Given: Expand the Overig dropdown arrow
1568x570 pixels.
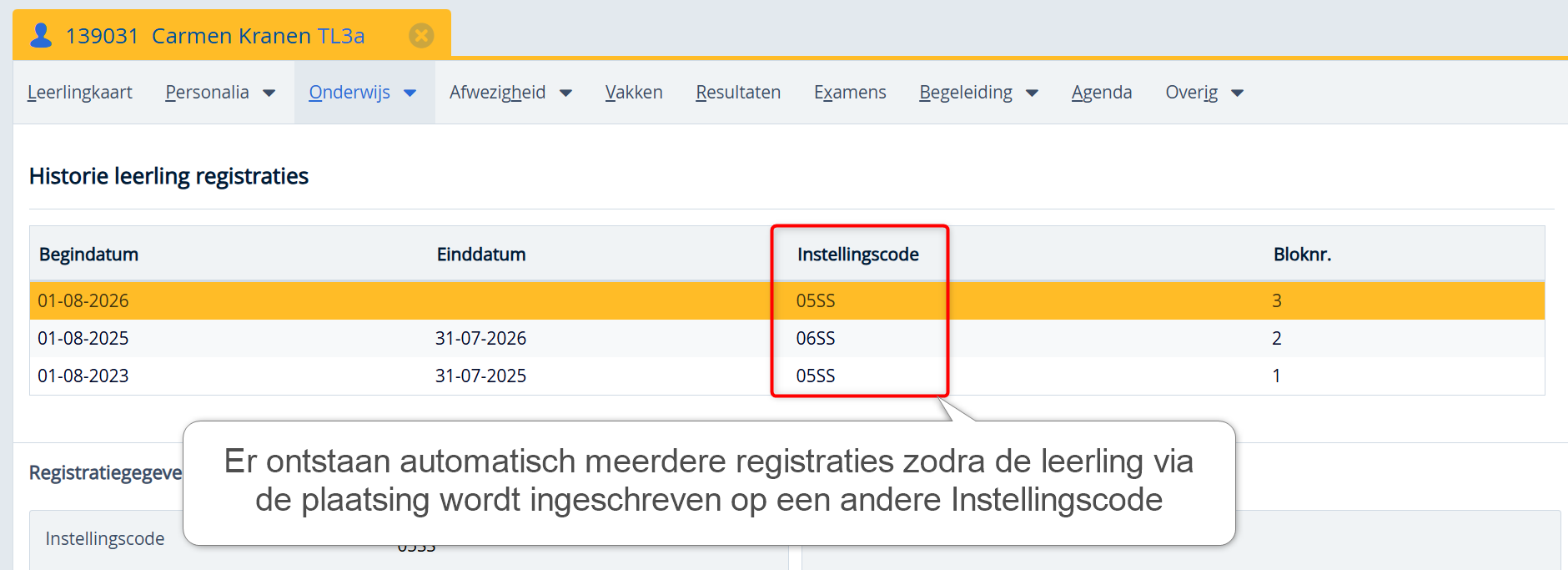Looking at the screenshot, I should point(1238,93).
